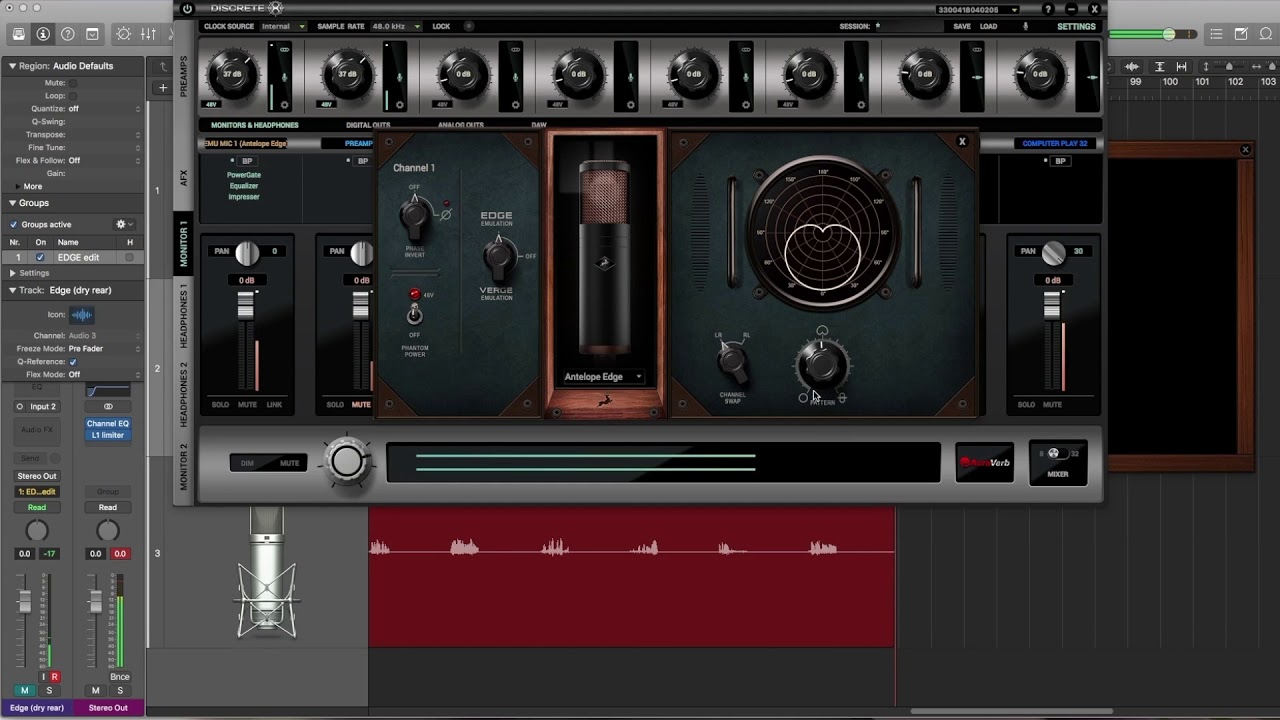Open the Sample Rate 48.0 kHz dropdown
The height and width of the screenshot is (720, 1280).
(x=396, y=26)
